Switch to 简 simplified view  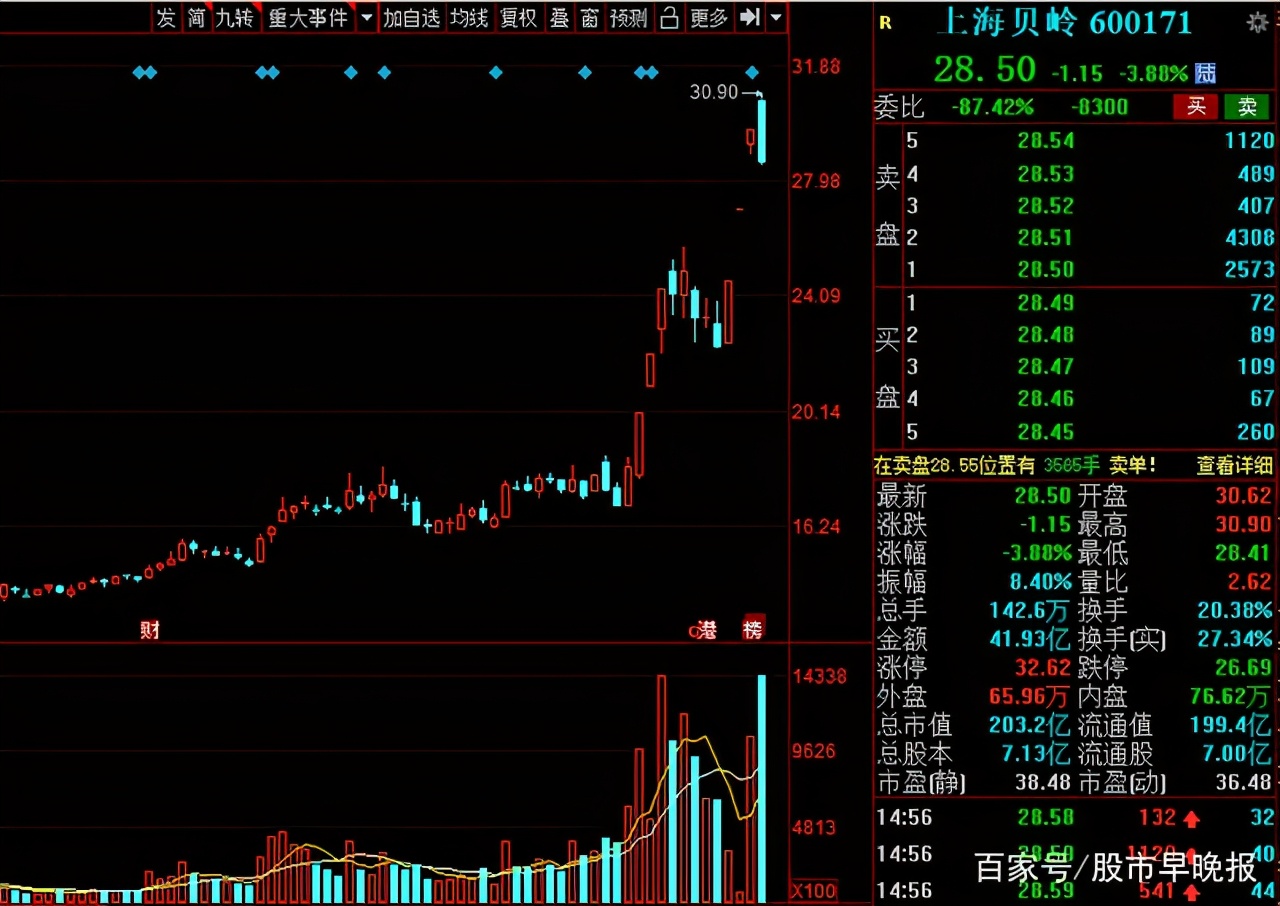[197, 18]
